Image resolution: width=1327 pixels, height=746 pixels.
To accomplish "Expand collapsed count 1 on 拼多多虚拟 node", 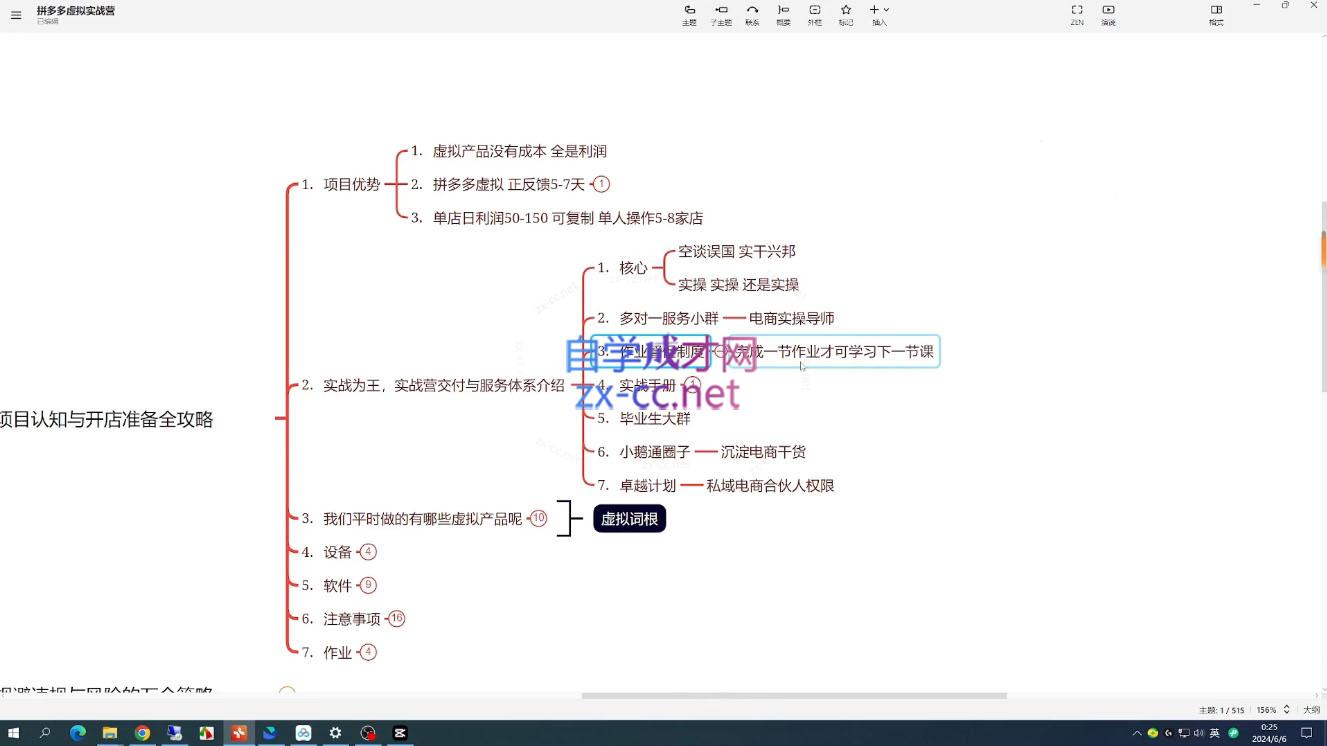I will (x=601, y=184).
